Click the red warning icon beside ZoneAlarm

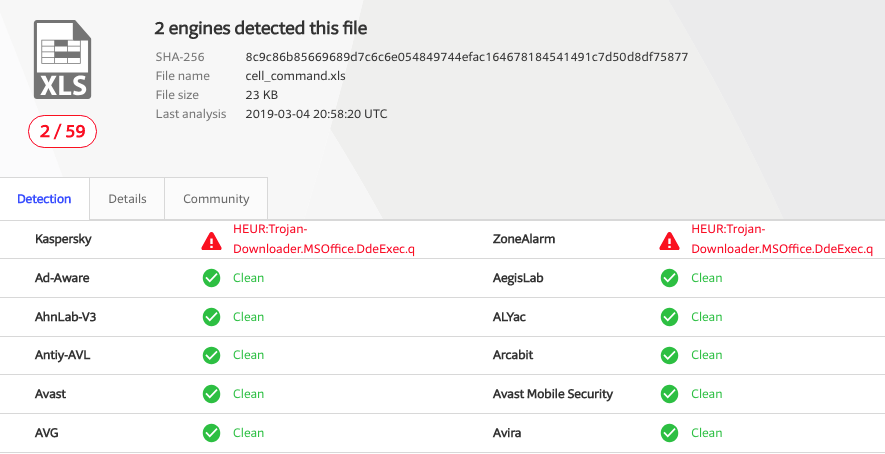(670, 240)
